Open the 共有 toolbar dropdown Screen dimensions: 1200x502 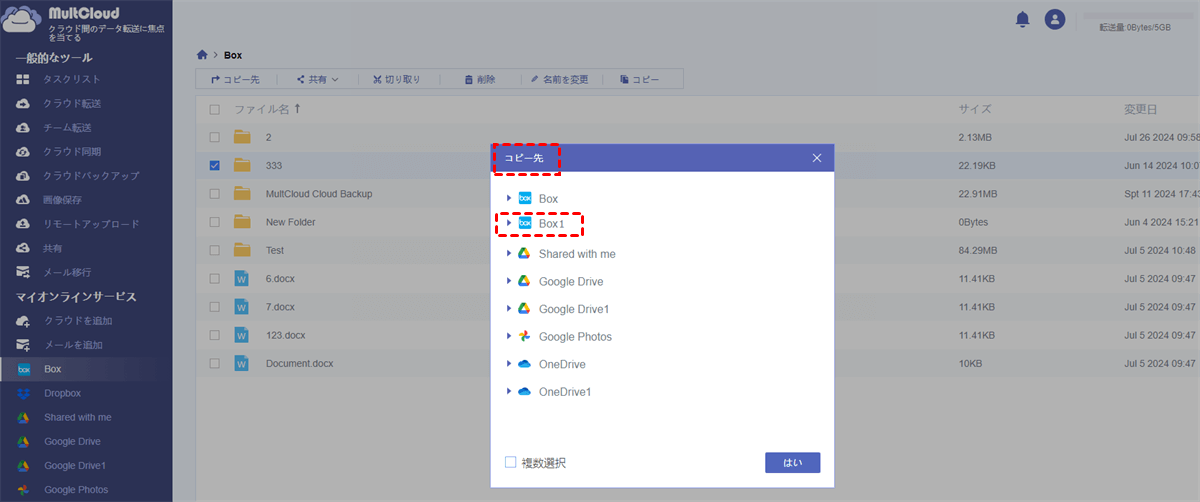click(318, 79)
